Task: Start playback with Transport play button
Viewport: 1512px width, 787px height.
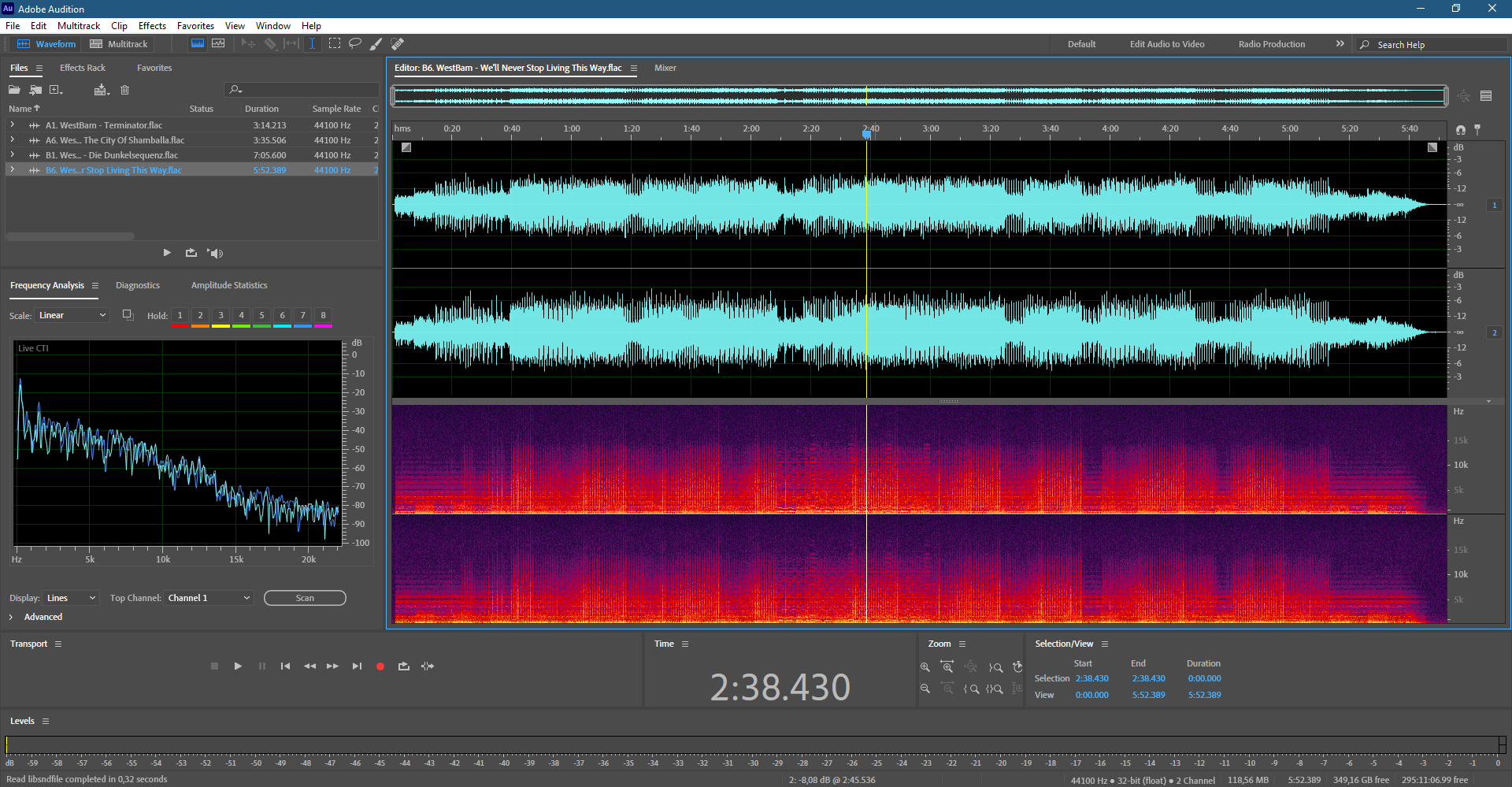Action: click(238, 666)
